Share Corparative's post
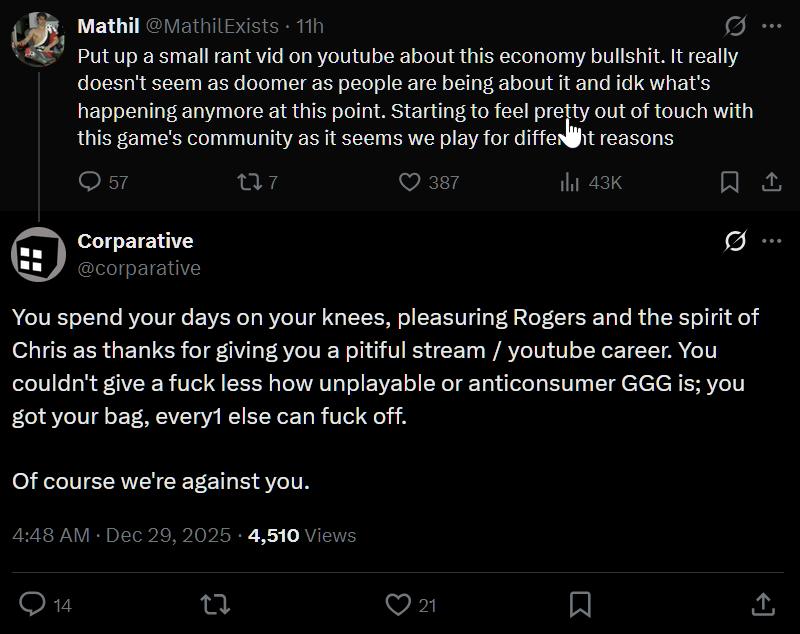 pyautogui.click(x=762, y=604)
